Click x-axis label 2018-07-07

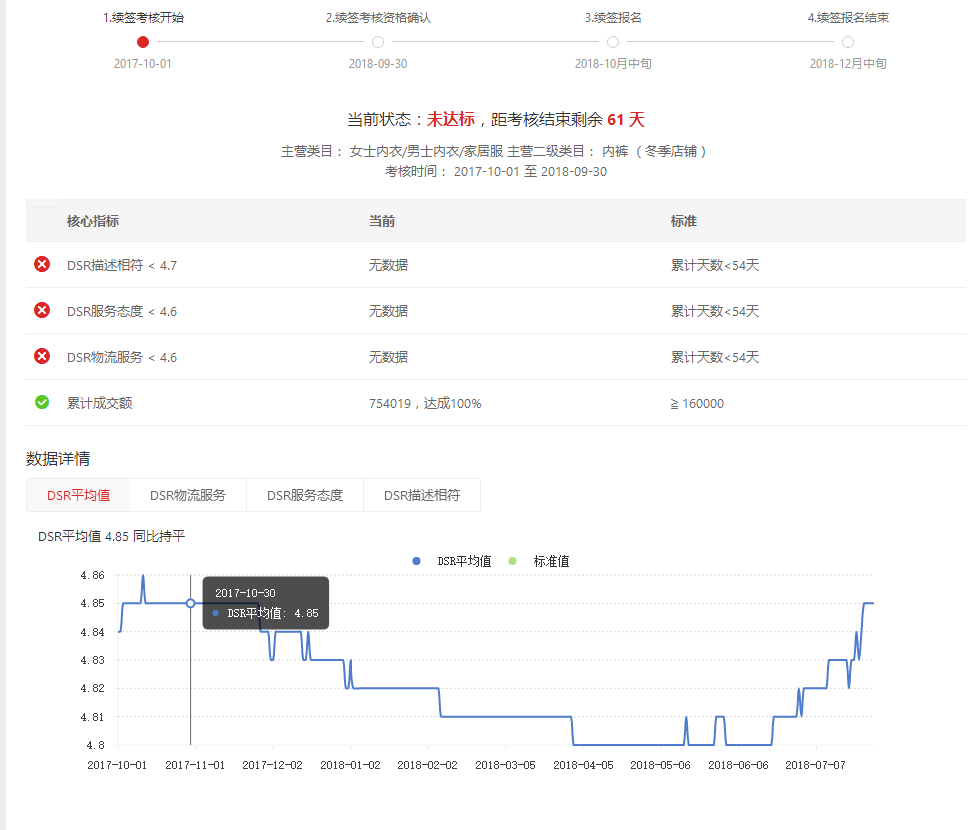tap(815, 765)
